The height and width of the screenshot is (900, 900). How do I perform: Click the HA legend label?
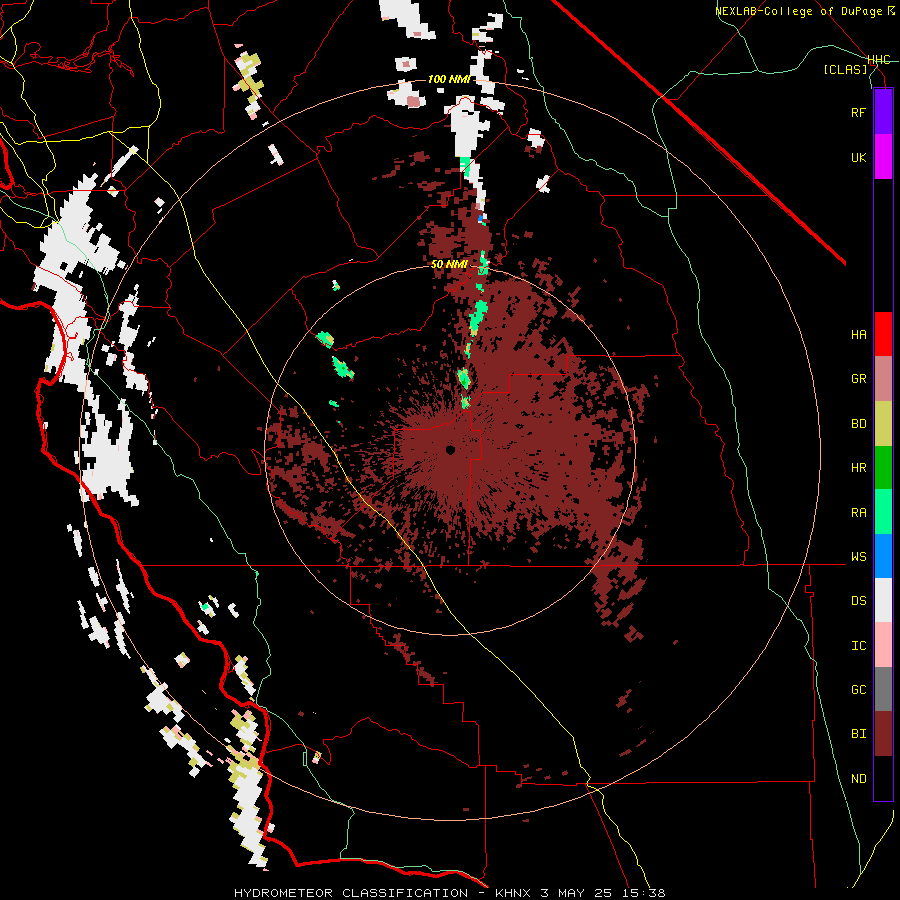[x=858, y=335]
